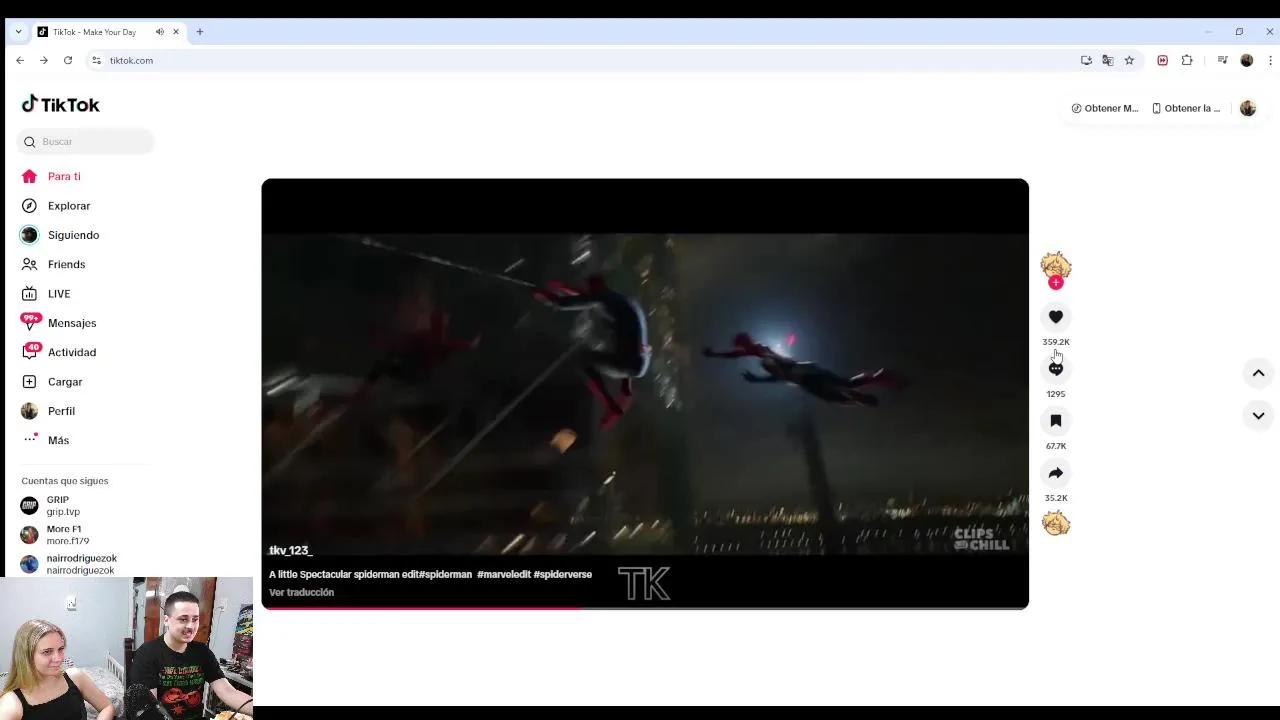Viewport: 1280px width, 720px height.
Task: Select the TikTok - Make Your Day tab
Action: pyautogui.click(x=108, y=32)
